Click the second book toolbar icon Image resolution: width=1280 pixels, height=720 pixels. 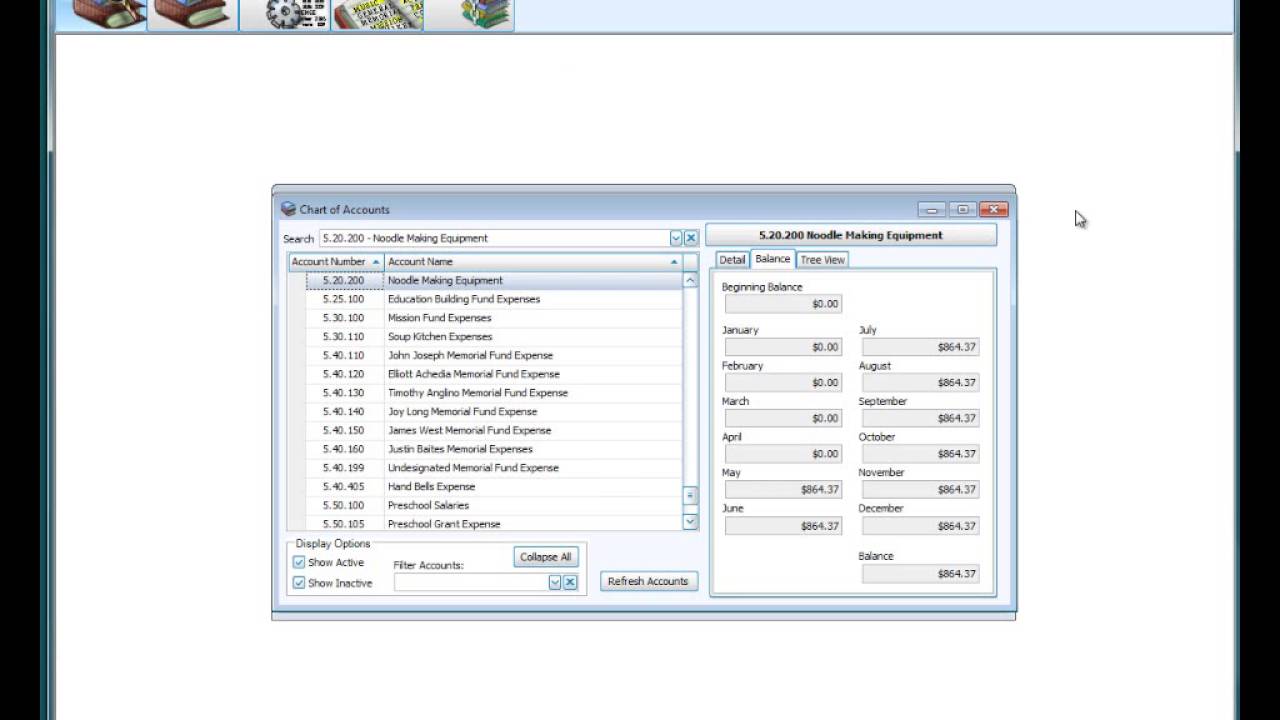pos(192,14)
